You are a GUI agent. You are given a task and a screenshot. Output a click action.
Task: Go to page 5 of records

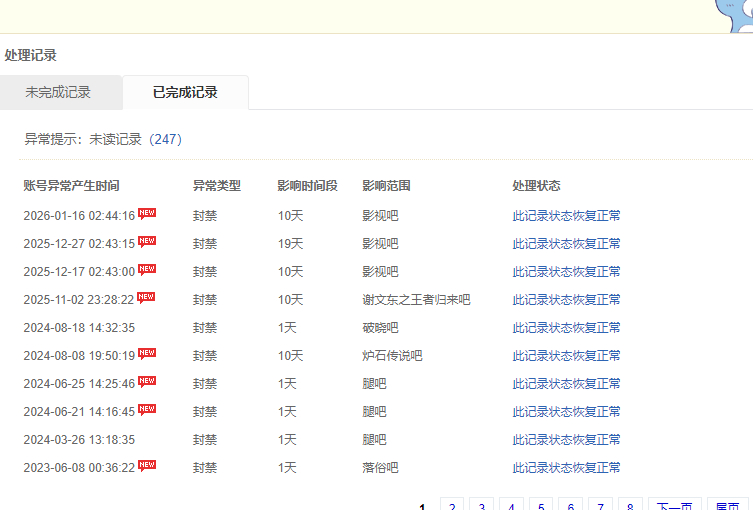pyautogui.click(x=541, y=505)
